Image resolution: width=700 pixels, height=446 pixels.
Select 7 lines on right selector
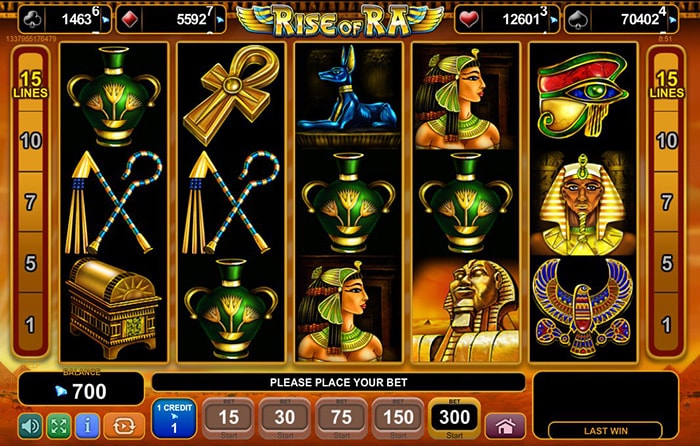tap(667, 202)
